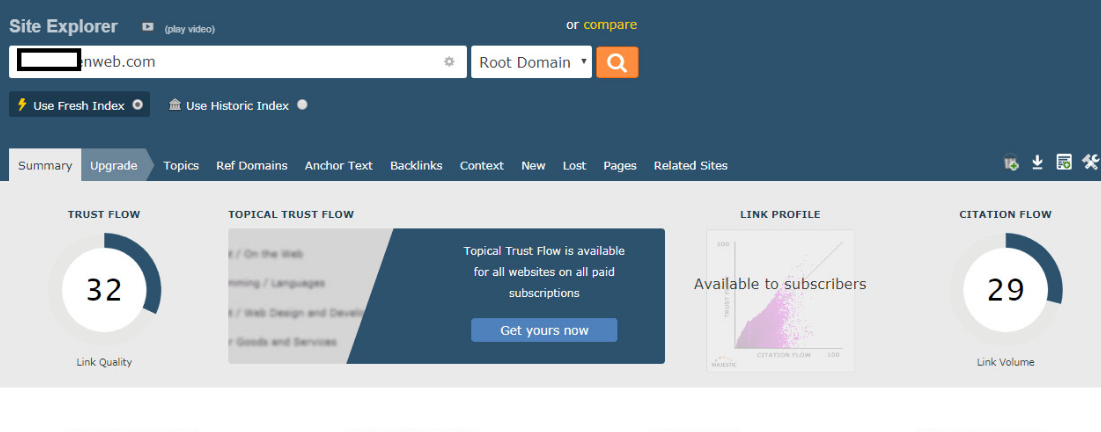Screen dimensions: 1101x432
Task: Open the Context tab
Action: click(x=482, y=166)
